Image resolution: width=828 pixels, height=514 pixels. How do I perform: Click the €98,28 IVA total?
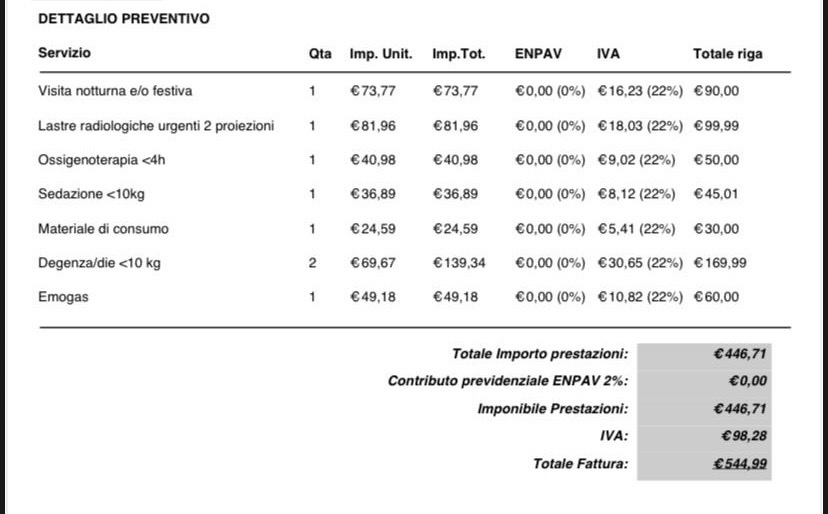pyautogui.click(x=744, y=436)
